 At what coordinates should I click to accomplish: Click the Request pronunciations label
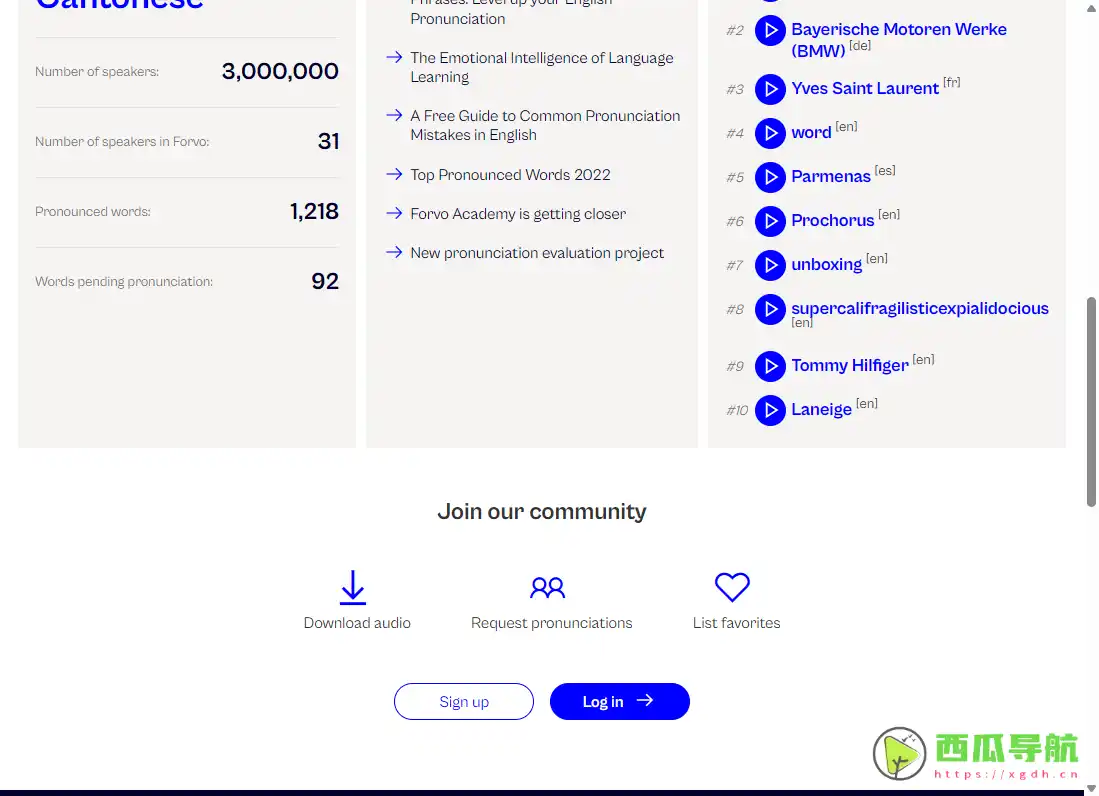coord(552,623)
